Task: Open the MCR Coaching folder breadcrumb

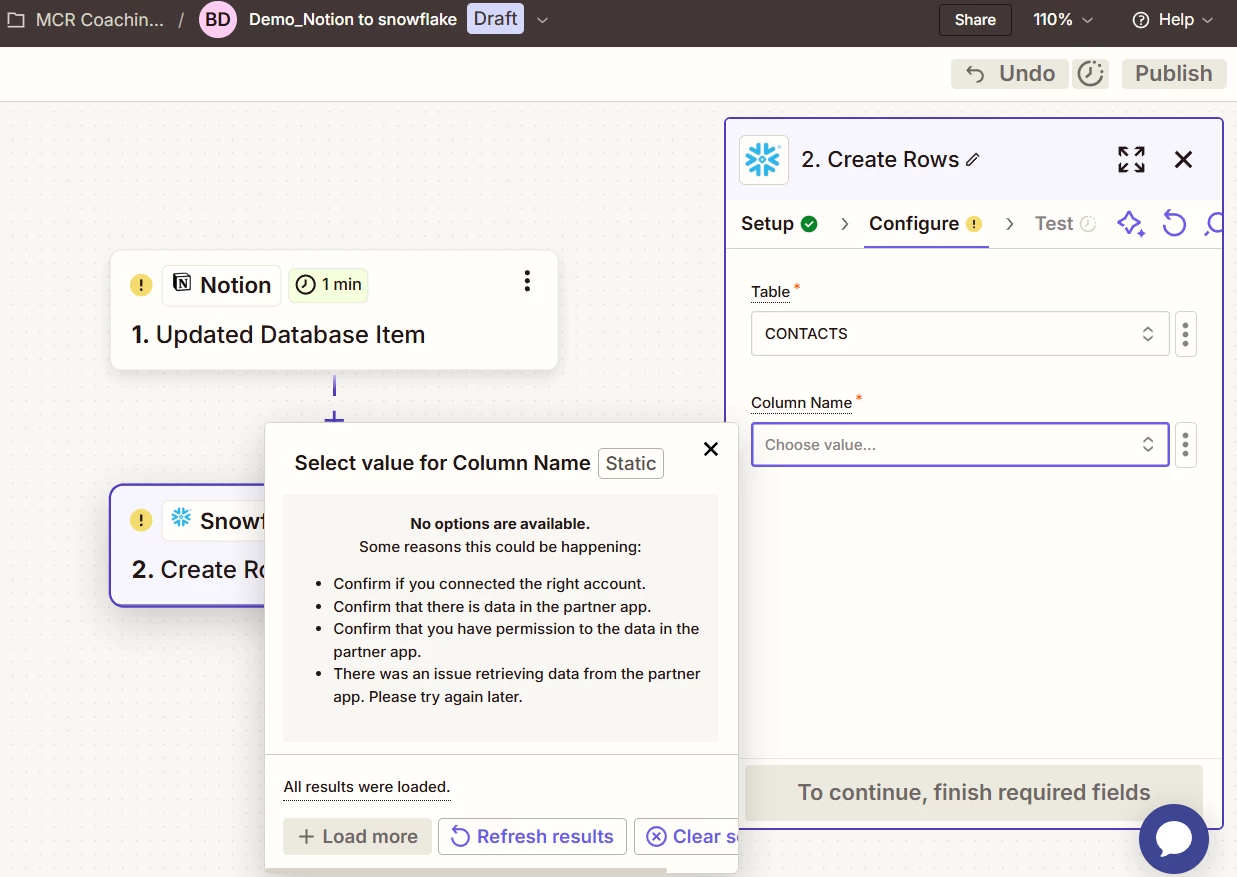Action: click(87, 19)
